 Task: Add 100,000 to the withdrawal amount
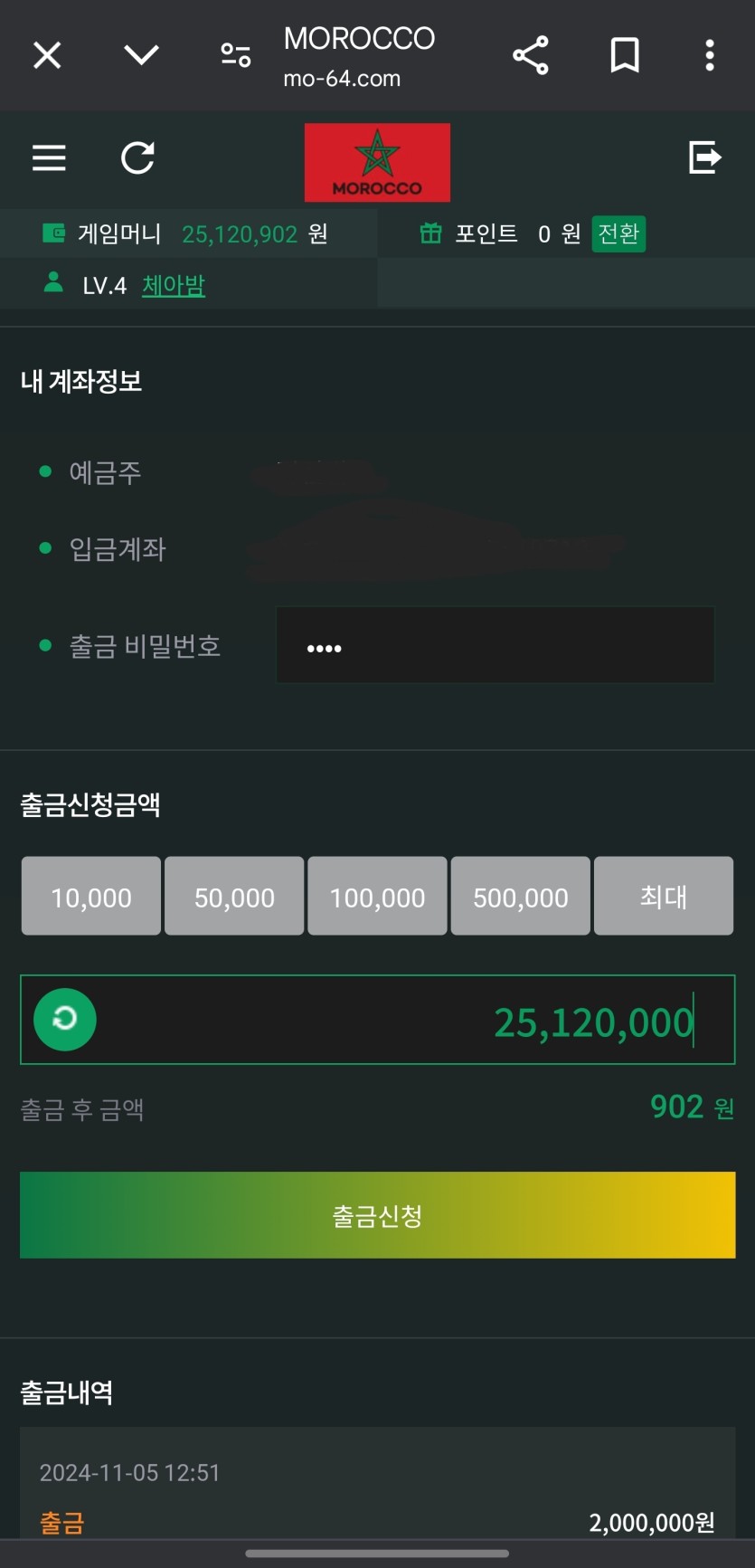(x=377, y=897)
